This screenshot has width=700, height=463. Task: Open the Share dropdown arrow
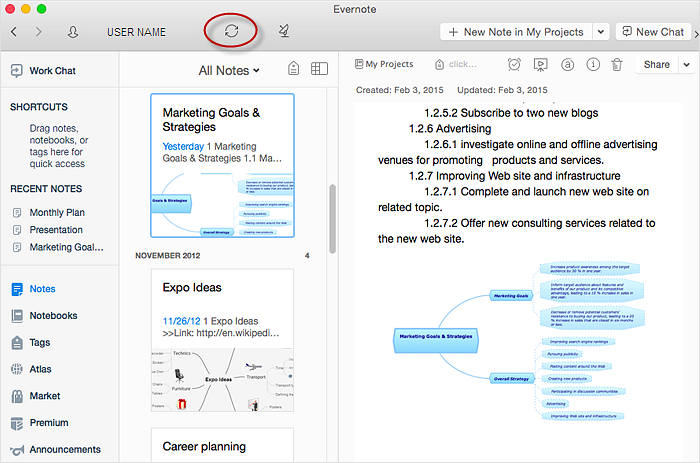(686, 65)
